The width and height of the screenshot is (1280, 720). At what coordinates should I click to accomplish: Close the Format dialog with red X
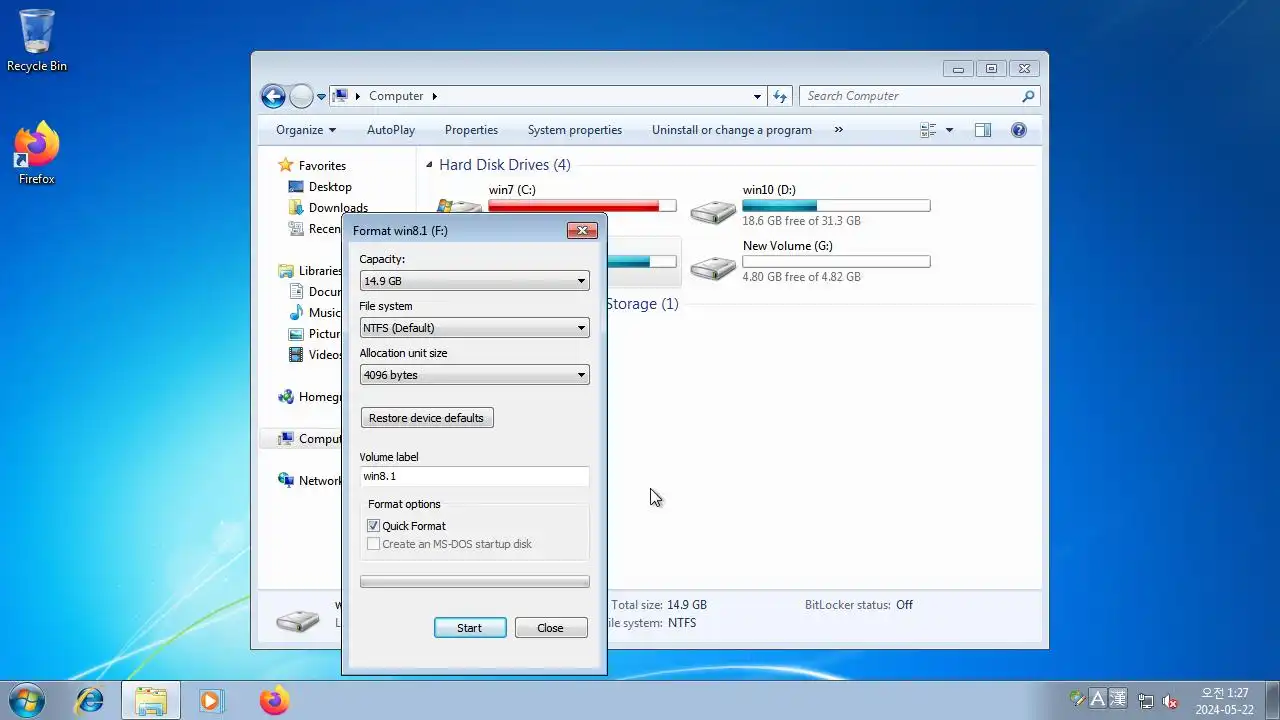[582, 231]
